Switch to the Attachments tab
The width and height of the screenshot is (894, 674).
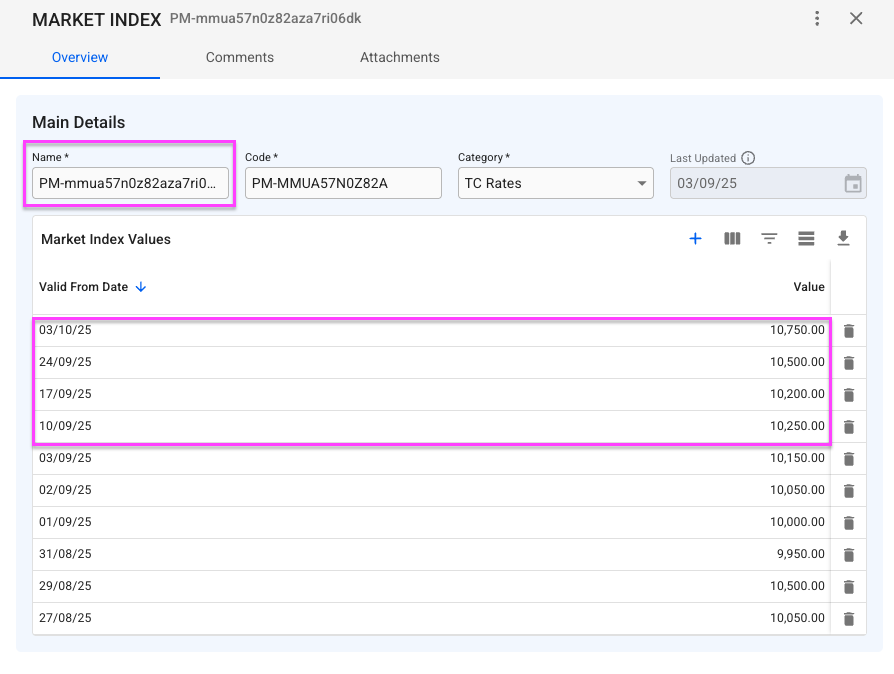400,58
